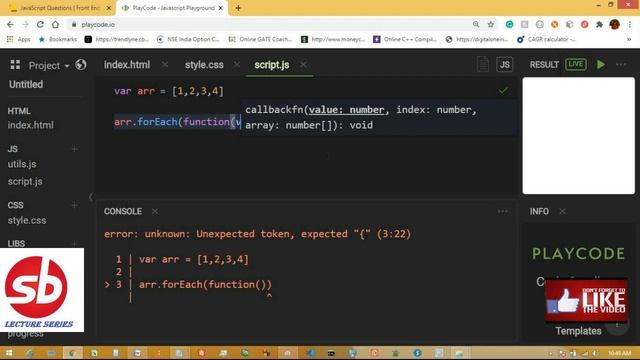This screenshot has width=640, height=360.
Task: Click the var arr declaration line in editor
Action: click(x=169, y=91)
